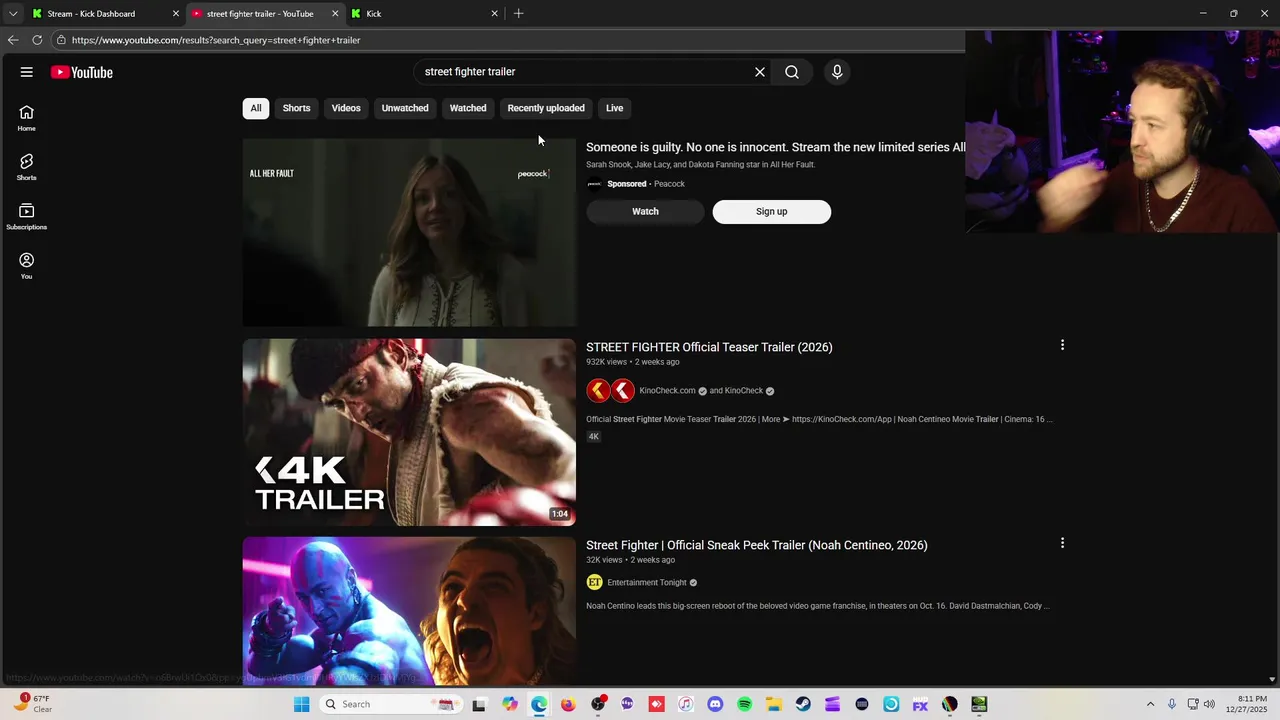Select the Watched filter chip
This screenshot has height=720, width=1280.
[468, 108]
